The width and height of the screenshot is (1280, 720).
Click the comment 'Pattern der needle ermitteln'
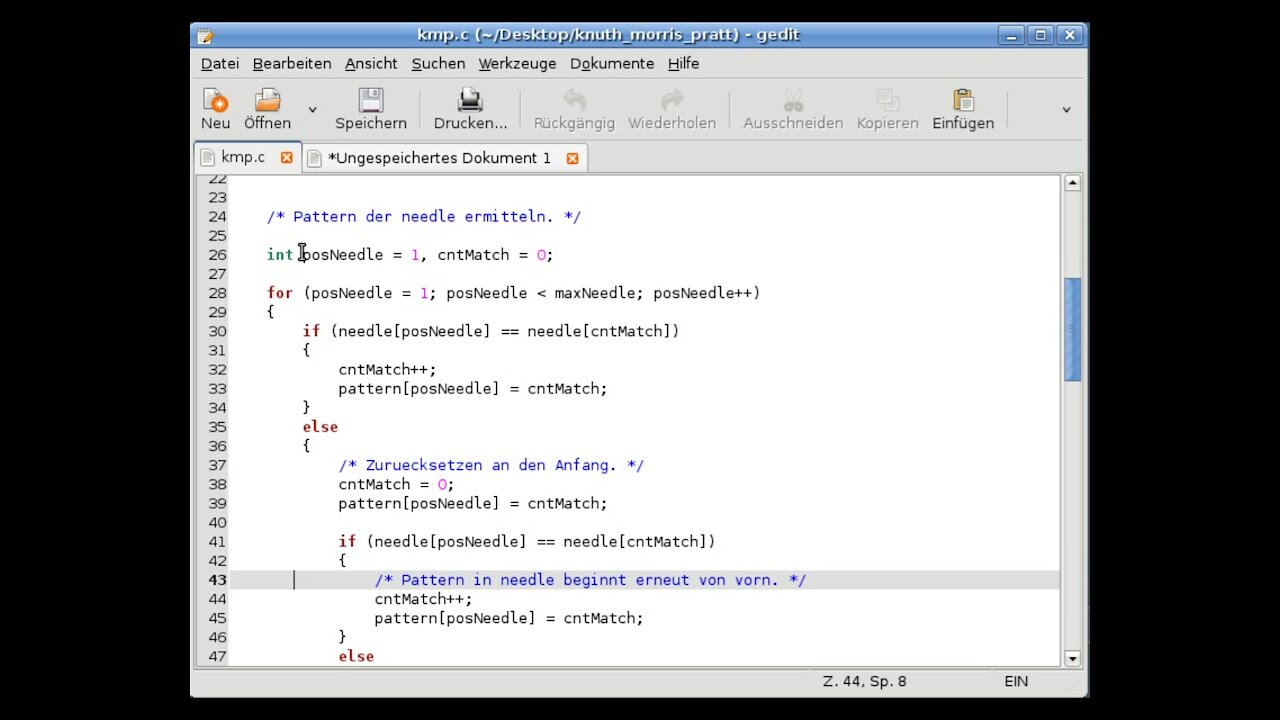click(424, 216)
